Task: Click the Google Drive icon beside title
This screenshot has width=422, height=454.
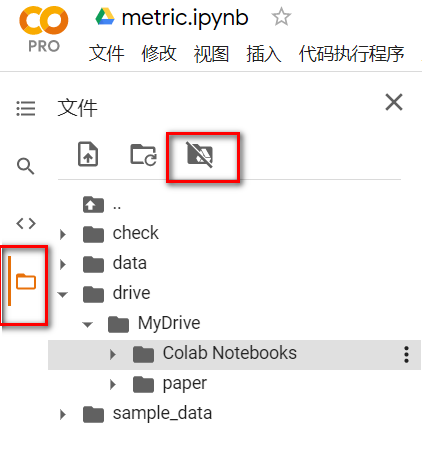Action: coord(105,17)
